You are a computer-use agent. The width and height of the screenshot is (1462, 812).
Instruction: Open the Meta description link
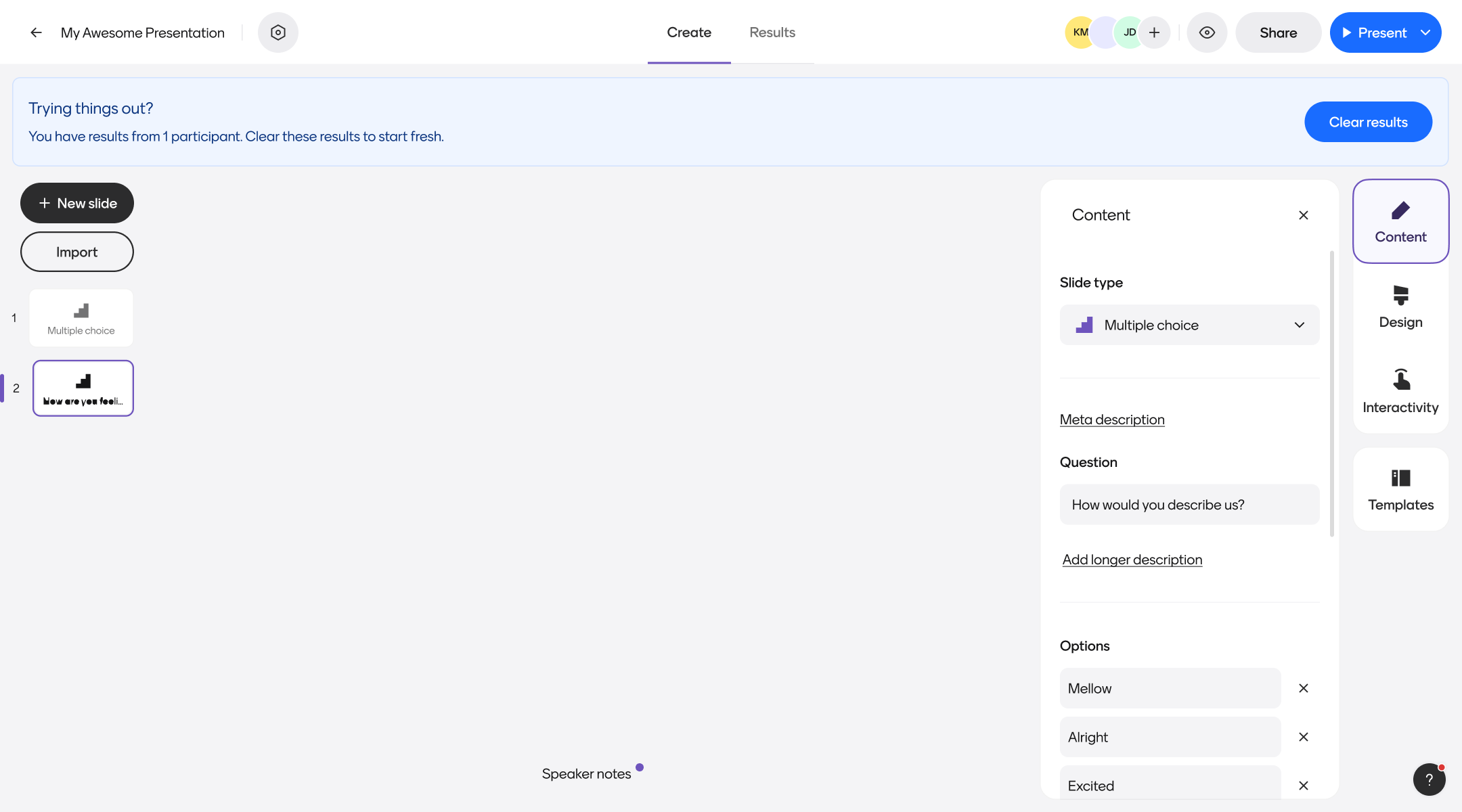click(1112, 420)
